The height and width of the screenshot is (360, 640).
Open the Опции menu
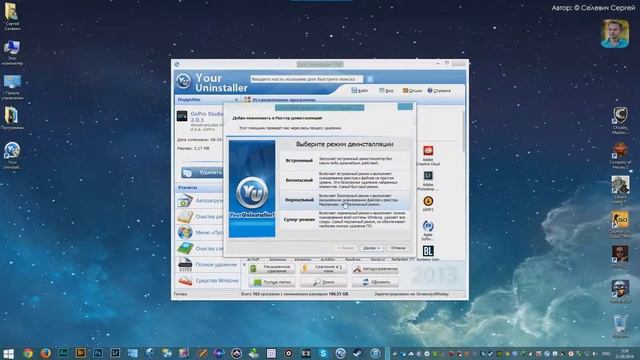[412, 91]
